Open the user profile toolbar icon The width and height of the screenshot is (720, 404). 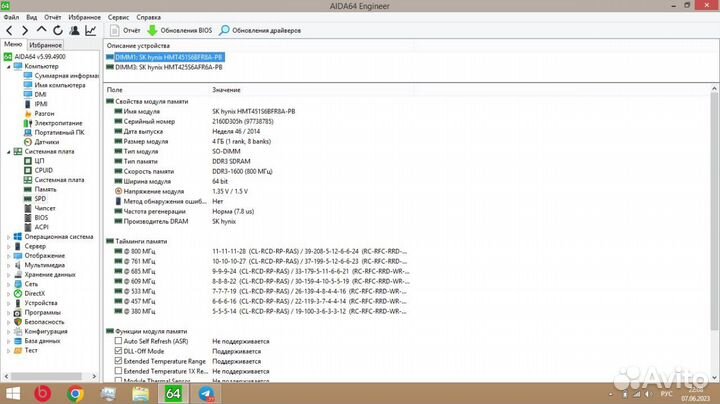[x=74, y=30]
